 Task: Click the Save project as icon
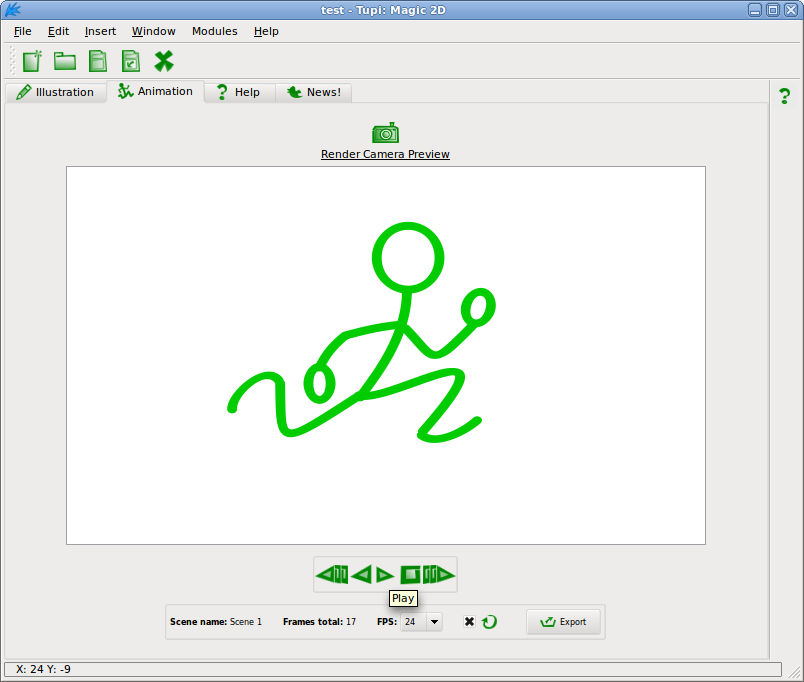click(x=131, y=62)
